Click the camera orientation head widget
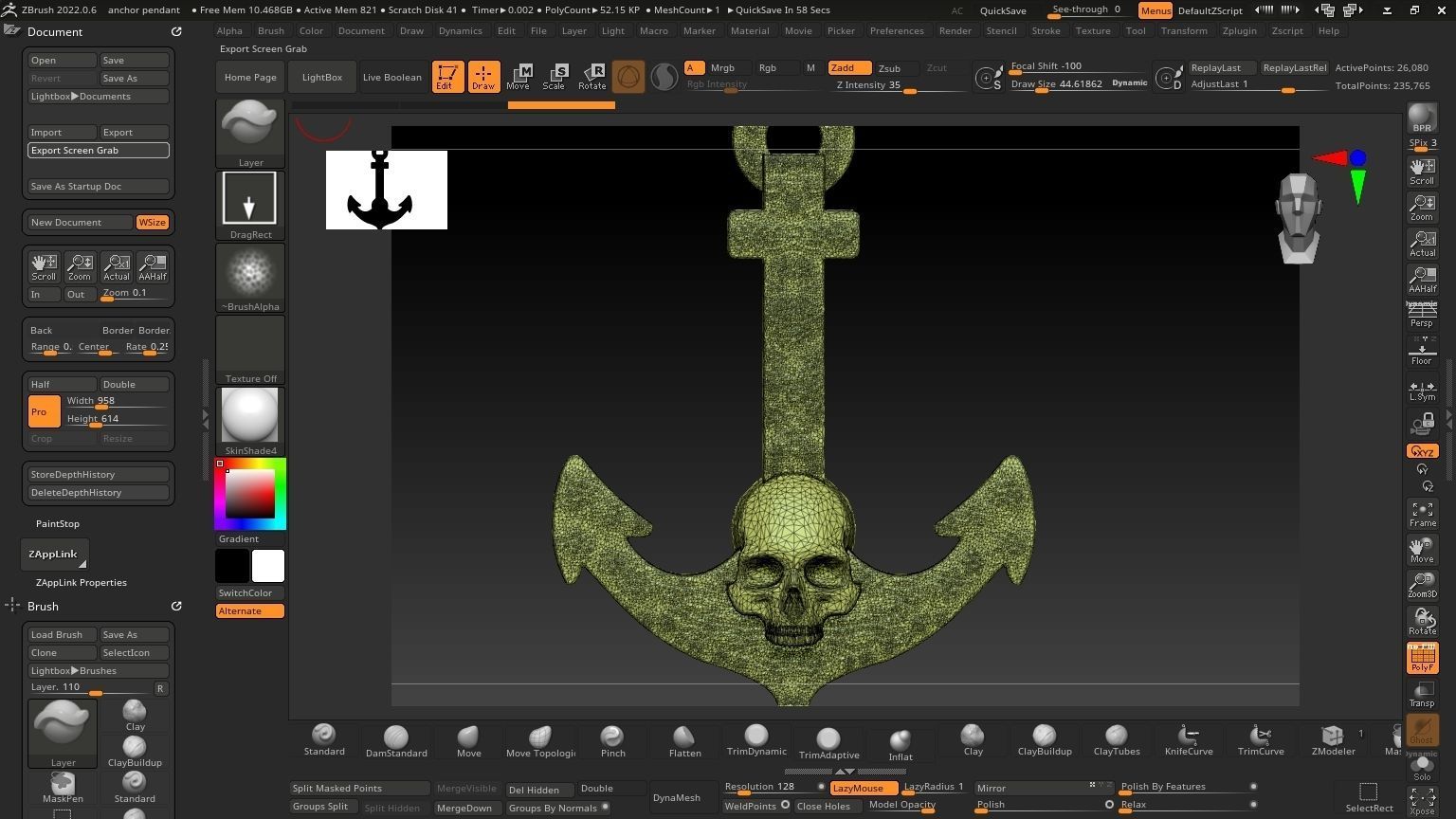The height and width of the screenshot is (819, 1456). coord(1299,218)
